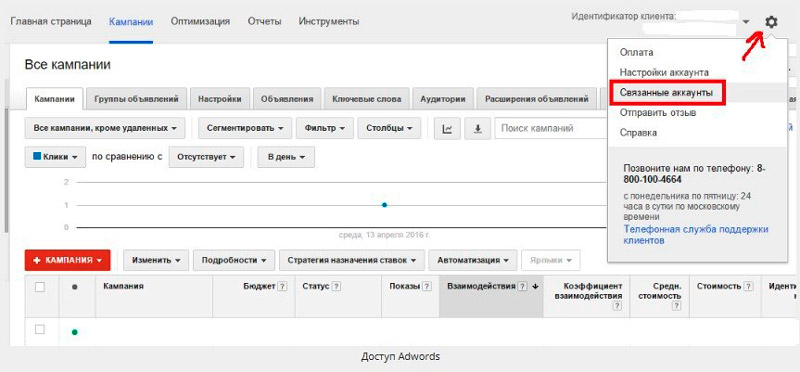Open the Автоматизация dropdown

tap(473, 260)
